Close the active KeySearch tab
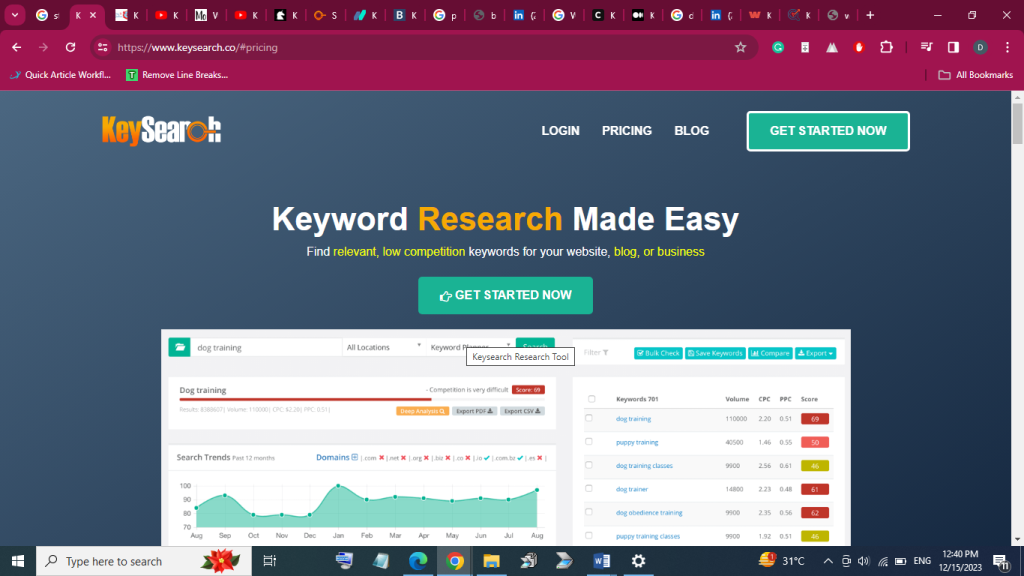1024x576 pixels. click(x=93, y=15)
